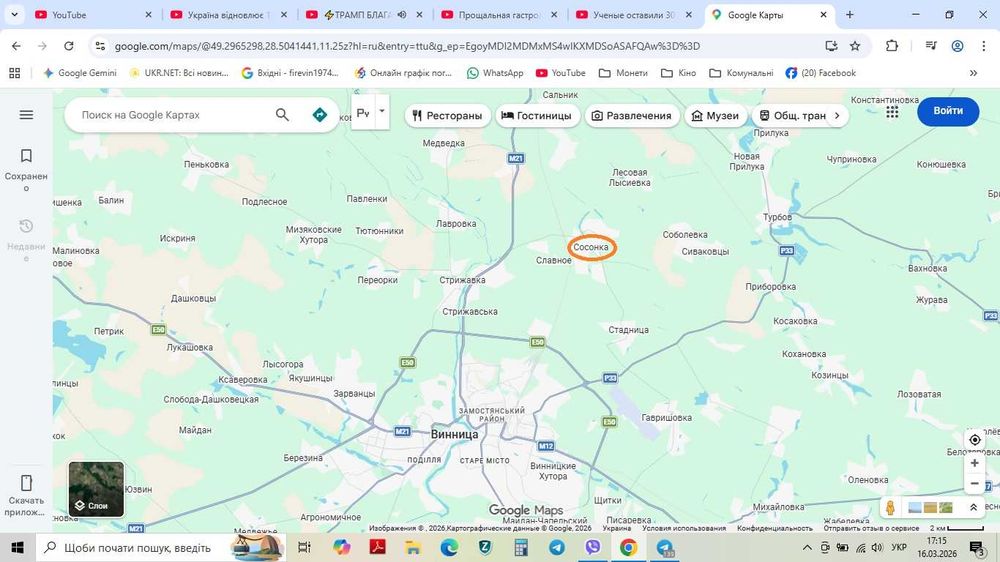Click the Windows taskbar search box
The height and width of the screenshot is (562, 1000).
(x=159, y=547)
